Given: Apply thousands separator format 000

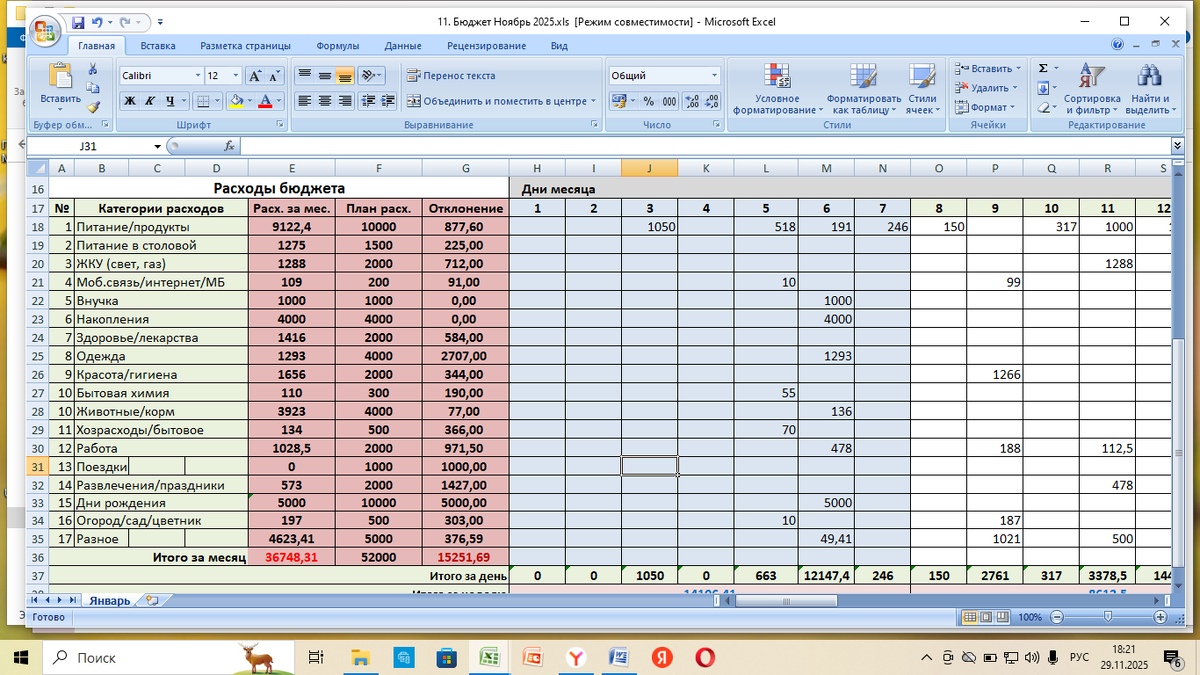Looking at the screenshot, I should [x=668, y=101].
